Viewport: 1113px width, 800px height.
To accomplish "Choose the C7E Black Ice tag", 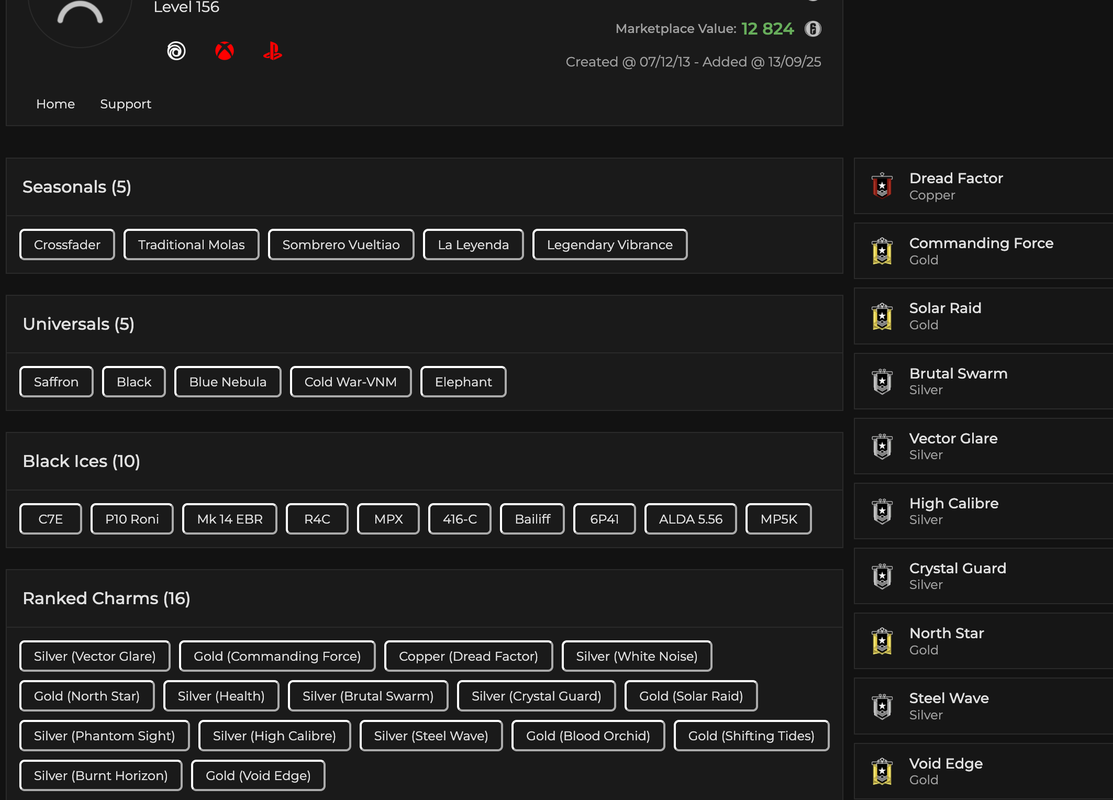I will [50, 519].
